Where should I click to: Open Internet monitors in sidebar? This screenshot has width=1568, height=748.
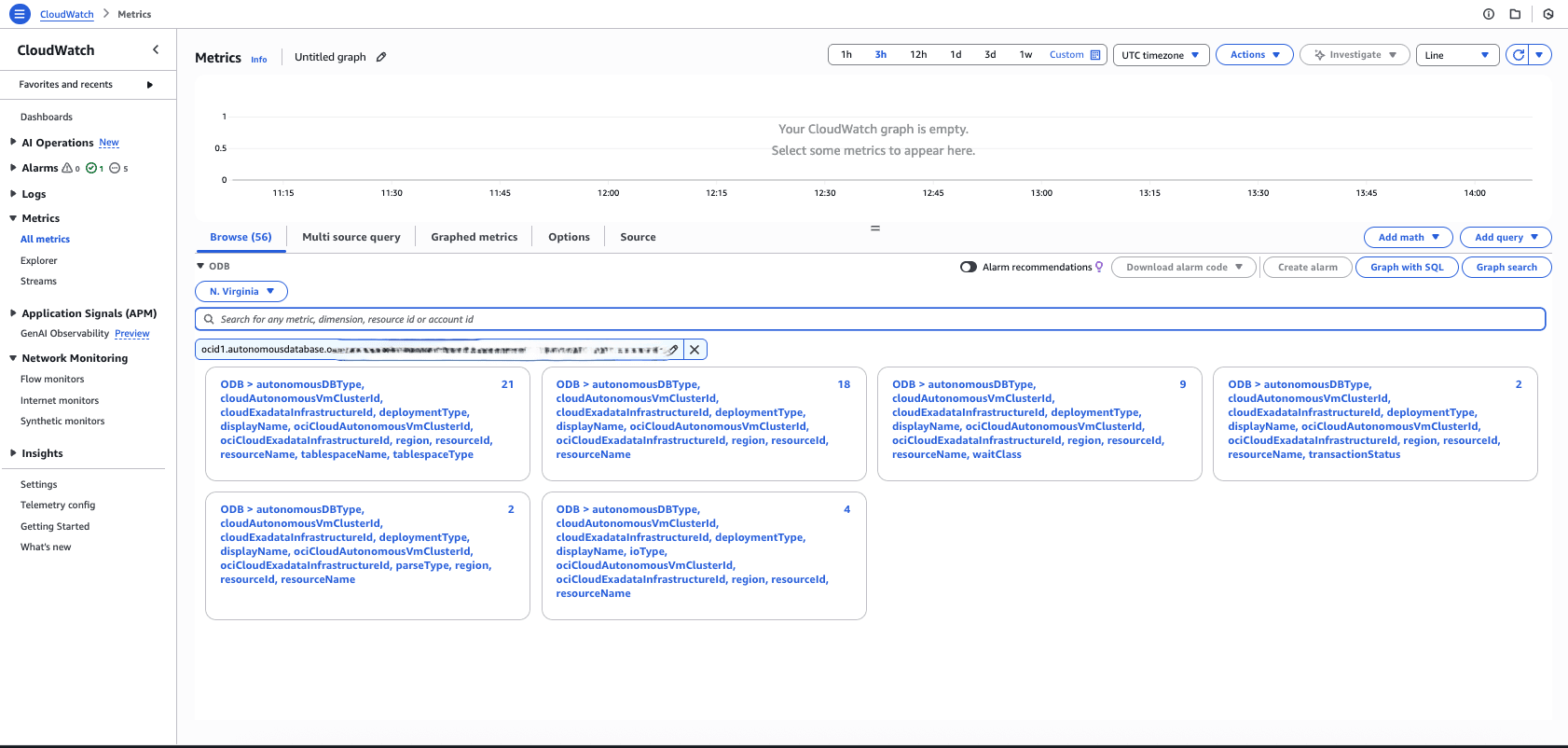pos(60,401)
